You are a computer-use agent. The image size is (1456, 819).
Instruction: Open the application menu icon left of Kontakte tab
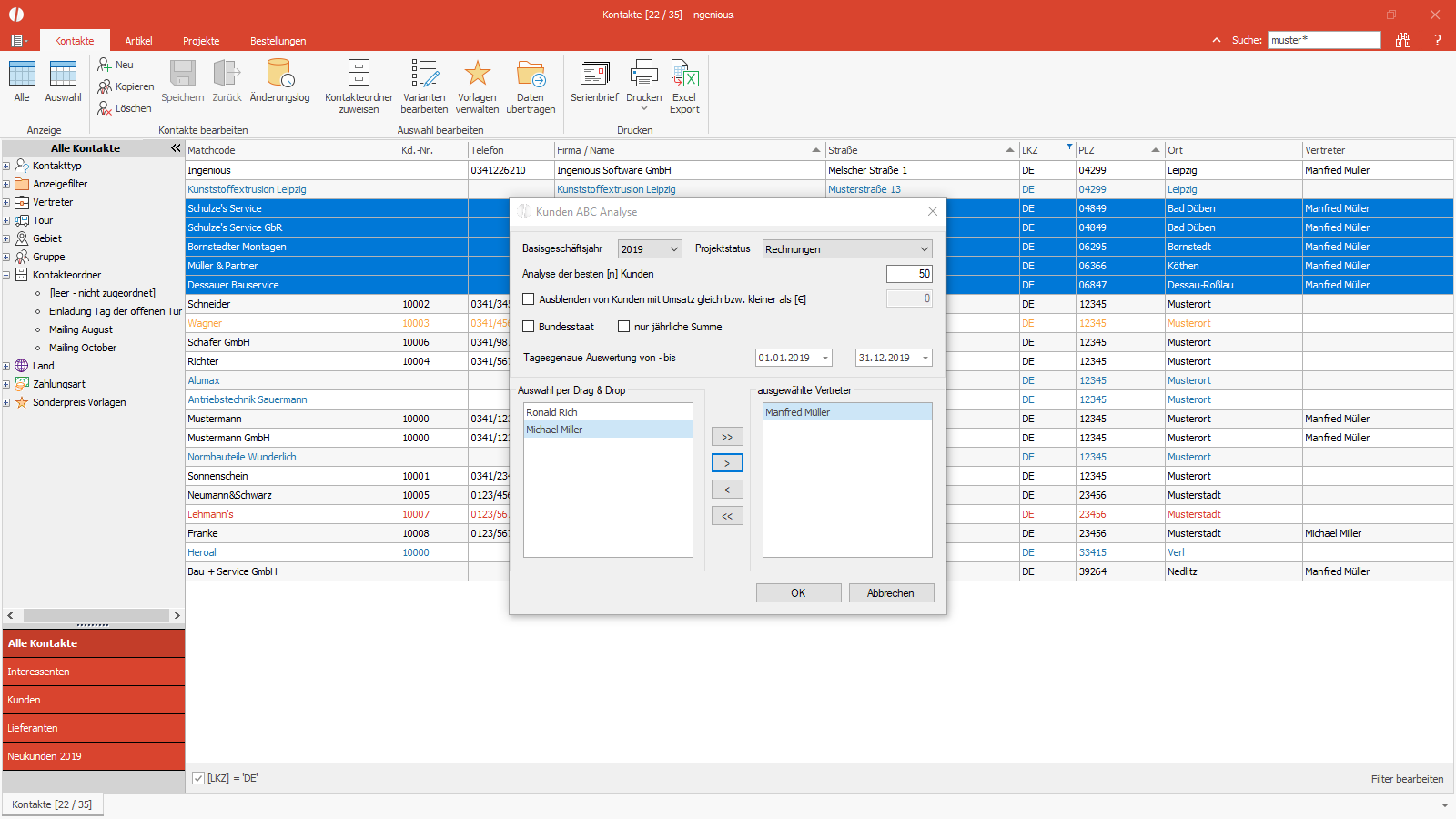[18, 40]
